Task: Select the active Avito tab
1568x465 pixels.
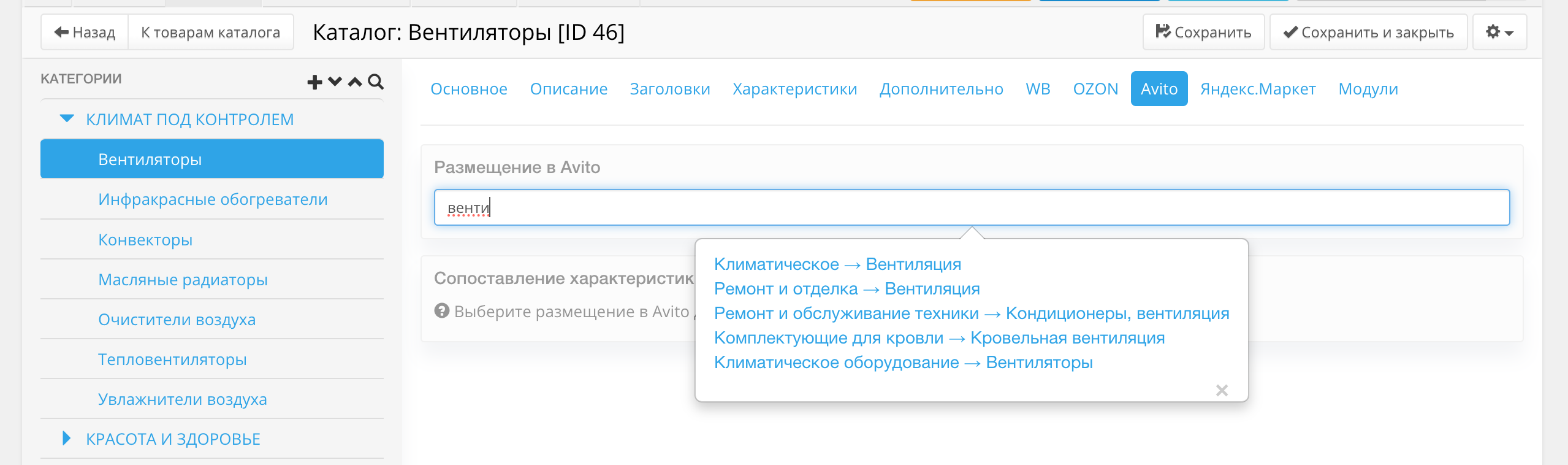Action: (1159, 89)
